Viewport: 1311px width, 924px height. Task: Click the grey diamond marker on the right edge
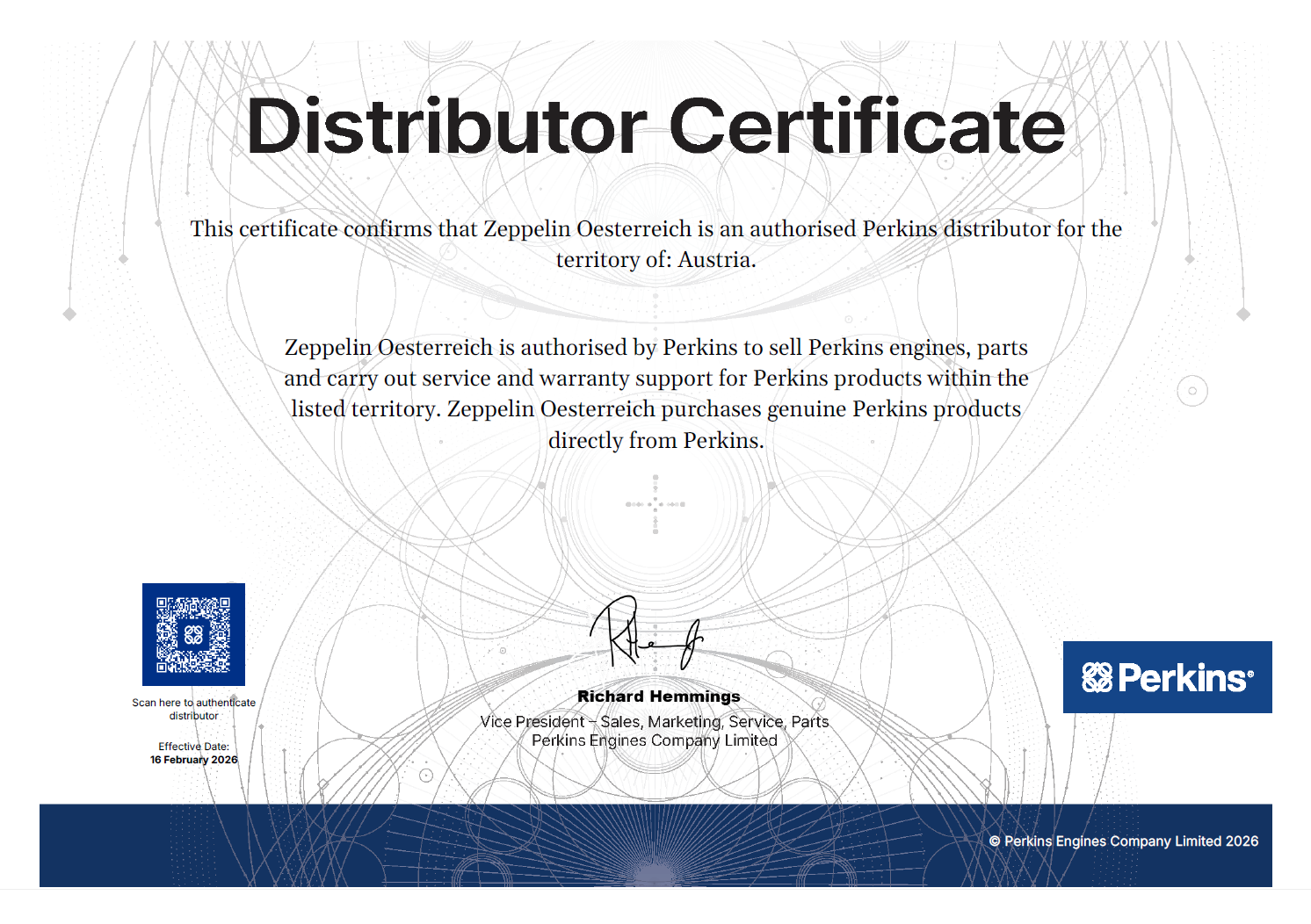[1243, 314]
